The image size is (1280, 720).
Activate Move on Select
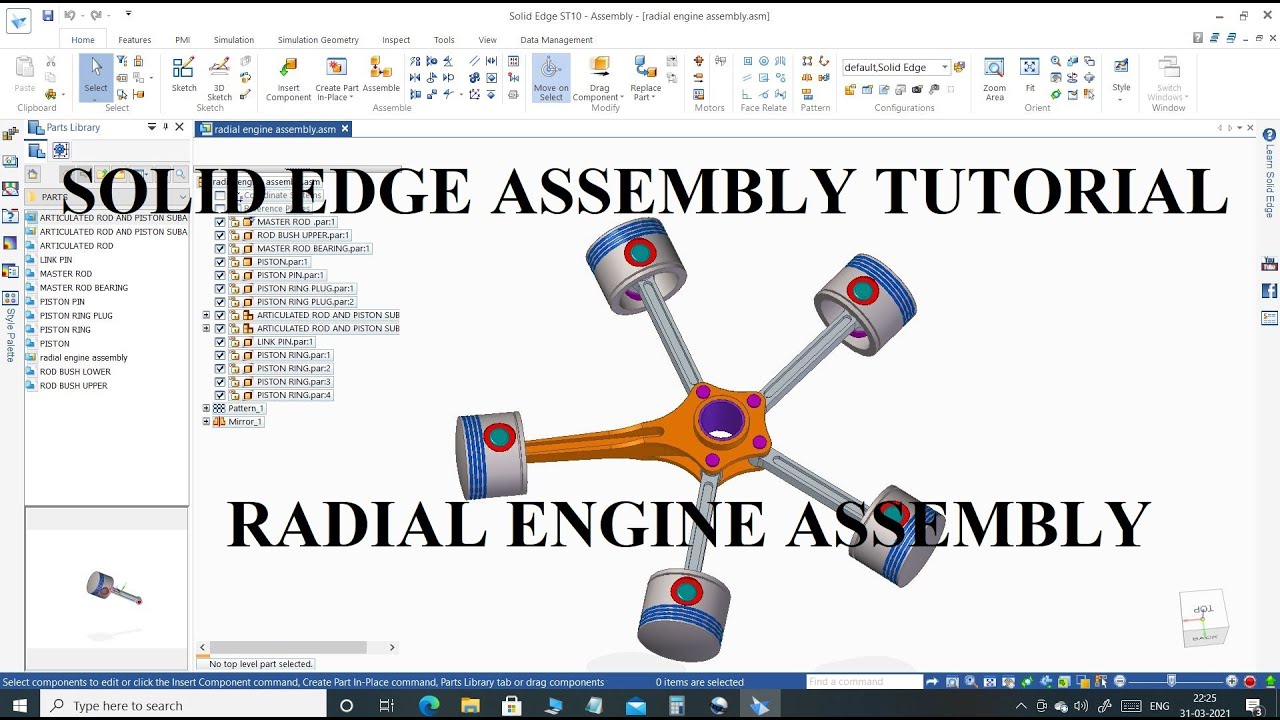(x=551, y=78)
